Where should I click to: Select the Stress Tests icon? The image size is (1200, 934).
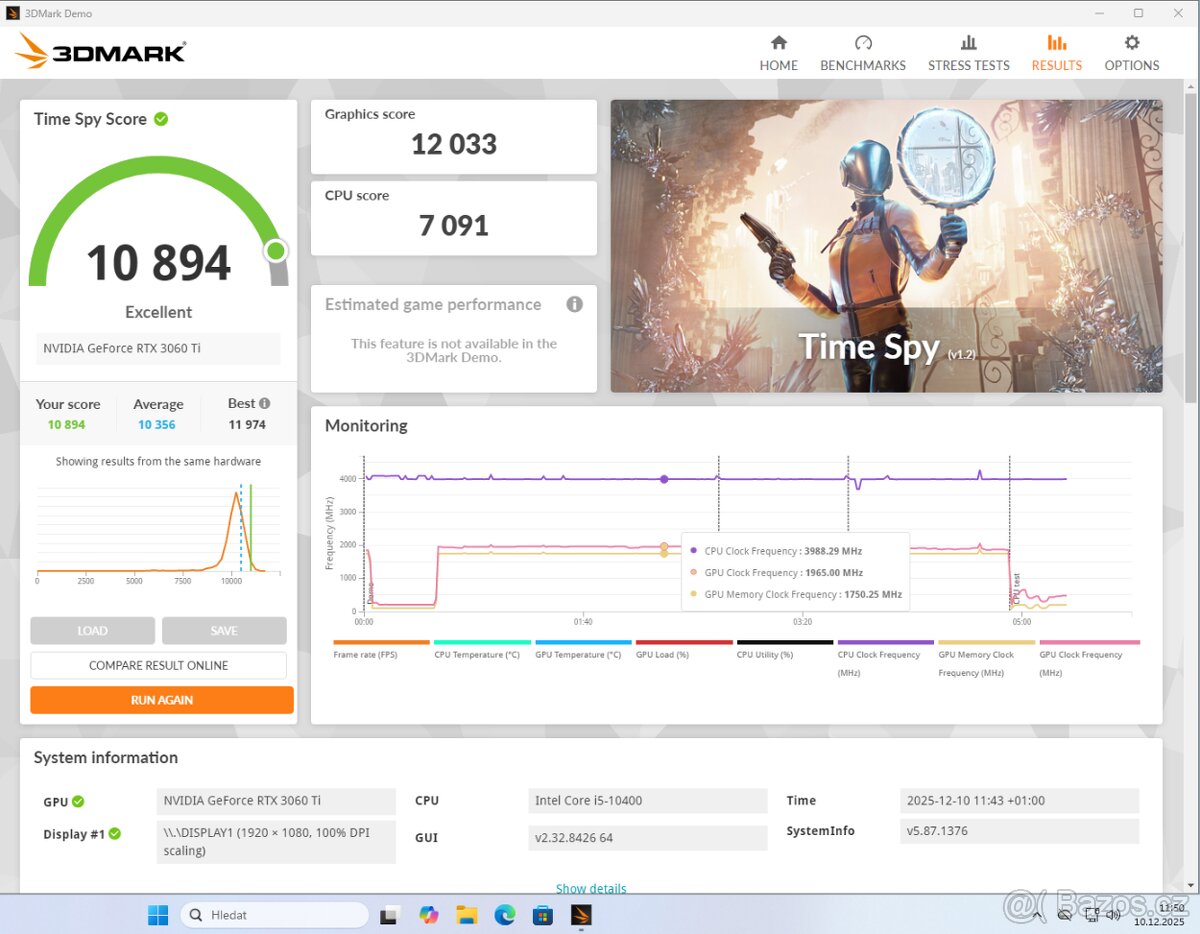point(967,44)
